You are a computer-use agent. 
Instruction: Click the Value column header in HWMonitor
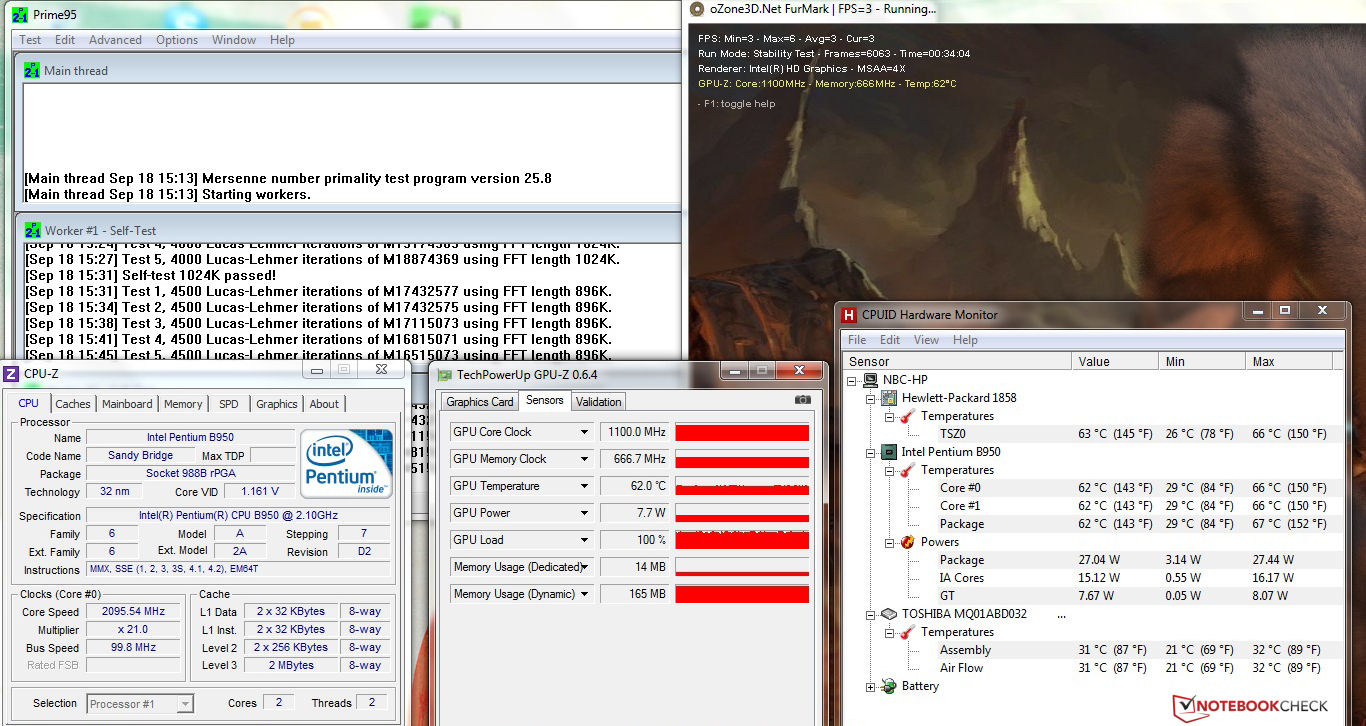(1116, 361)
